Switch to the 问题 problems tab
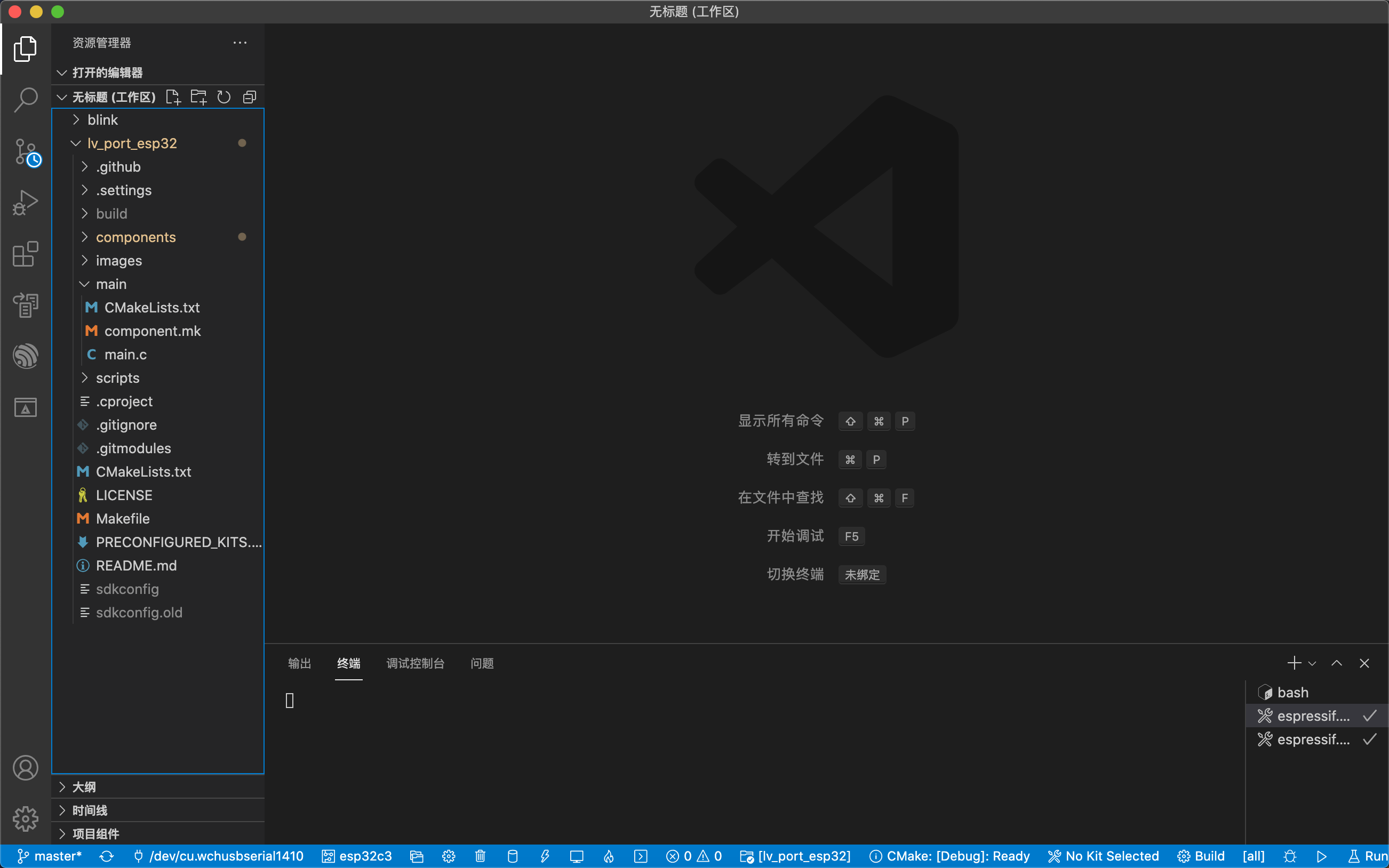Viewport: 1389px width, 868px height. (x=482, y=664)
